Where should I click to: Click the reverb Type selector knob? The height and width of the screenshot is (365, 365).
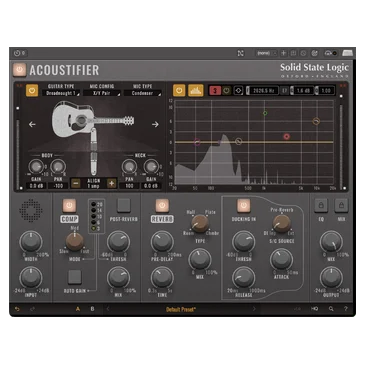click(x=200, y=224)
